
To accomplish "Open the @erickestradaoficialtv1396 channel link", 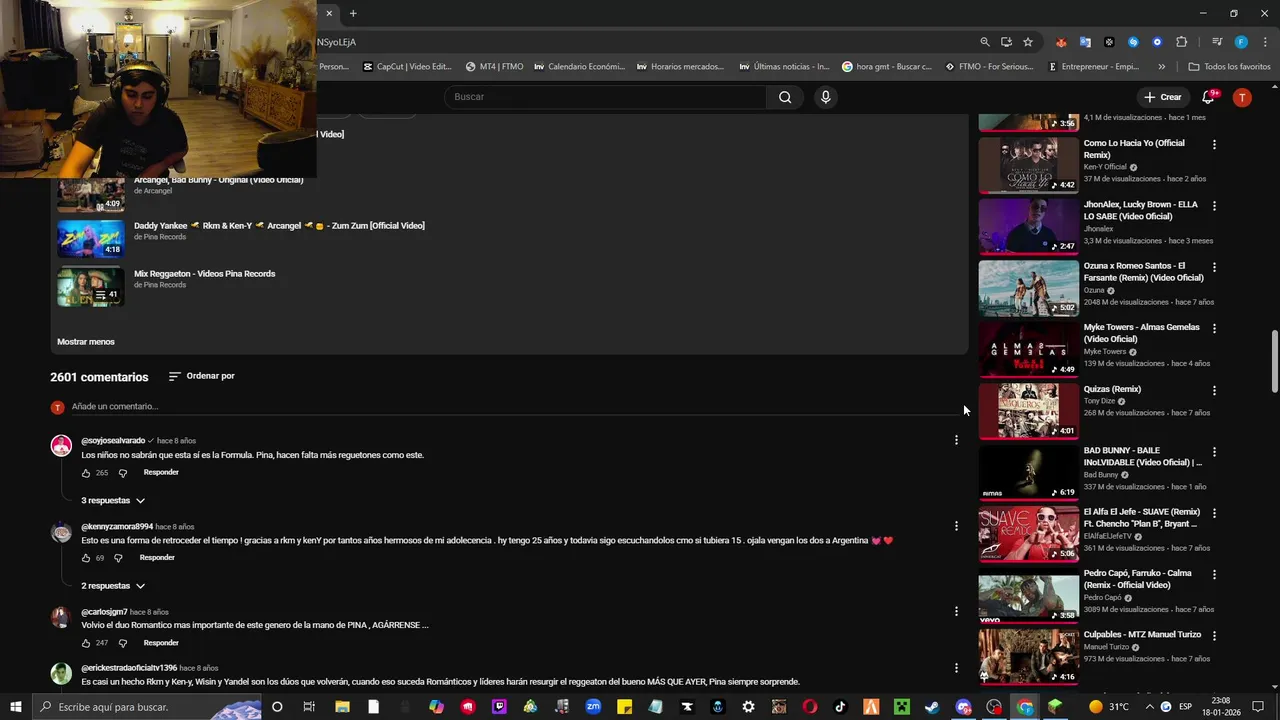I will 129,668.
